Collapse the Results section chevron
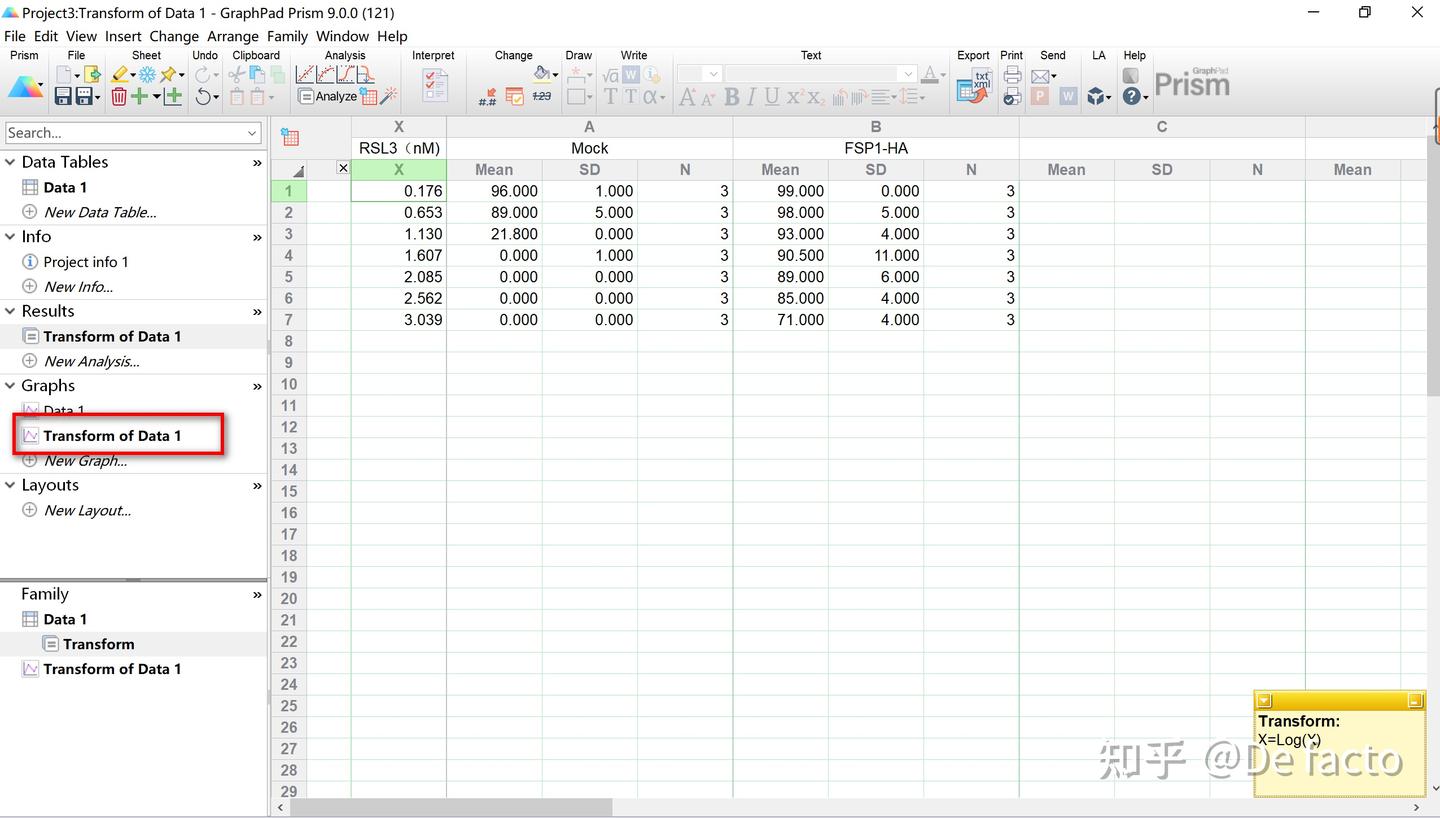1440x818 pixels. [x=10, y=311]
